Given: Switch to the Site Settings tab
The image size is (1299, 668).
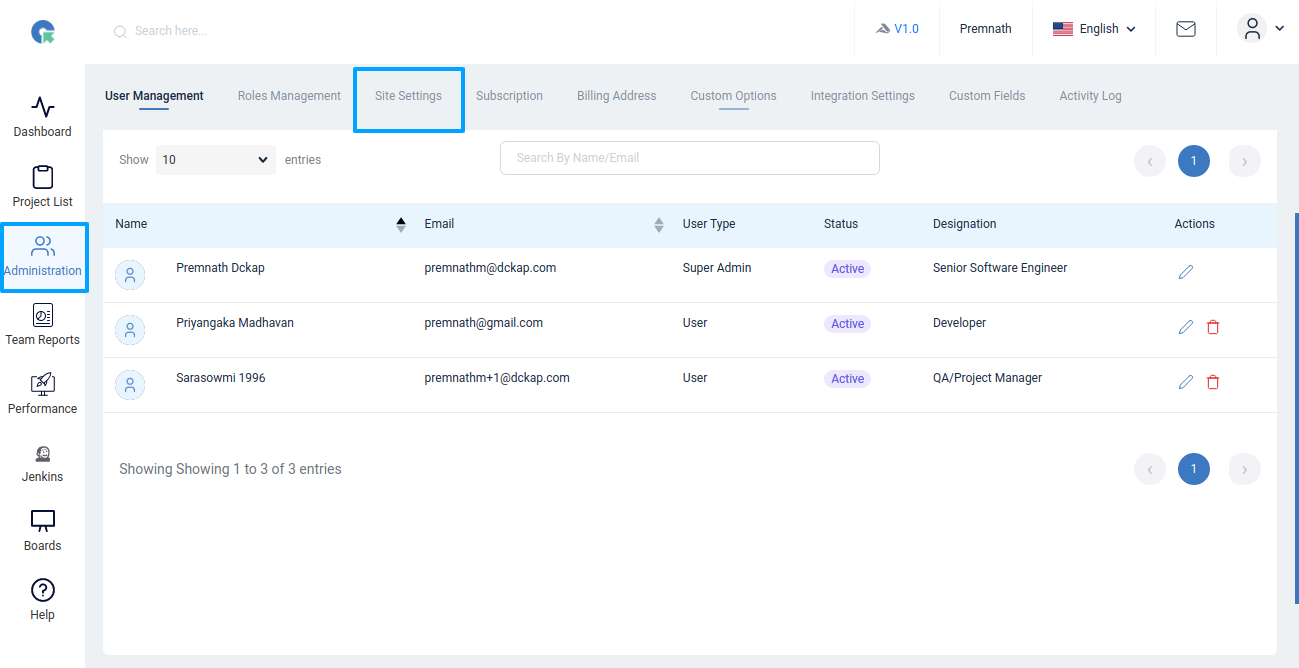Looking at the screenshot, I should 408,96.
